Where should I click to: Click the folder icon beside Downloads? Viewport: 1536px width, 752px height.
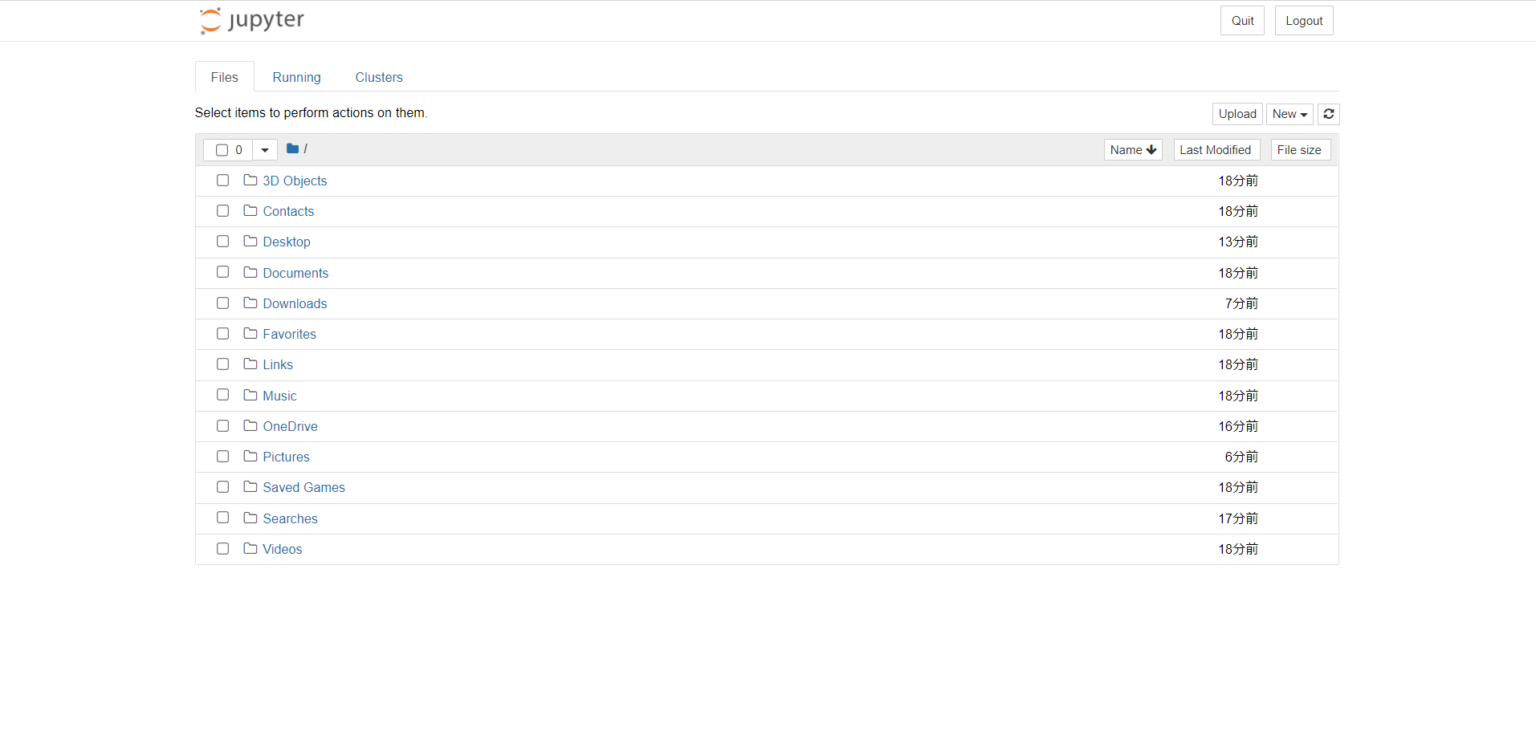point(250,302)
